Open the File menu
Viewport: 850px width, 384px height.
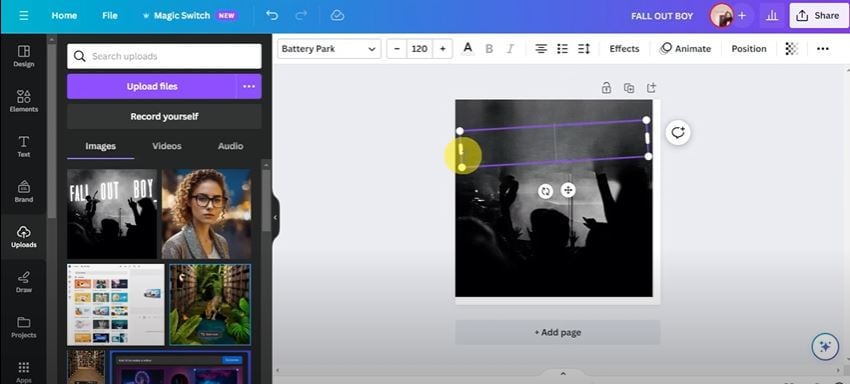(x=110, y=16)
